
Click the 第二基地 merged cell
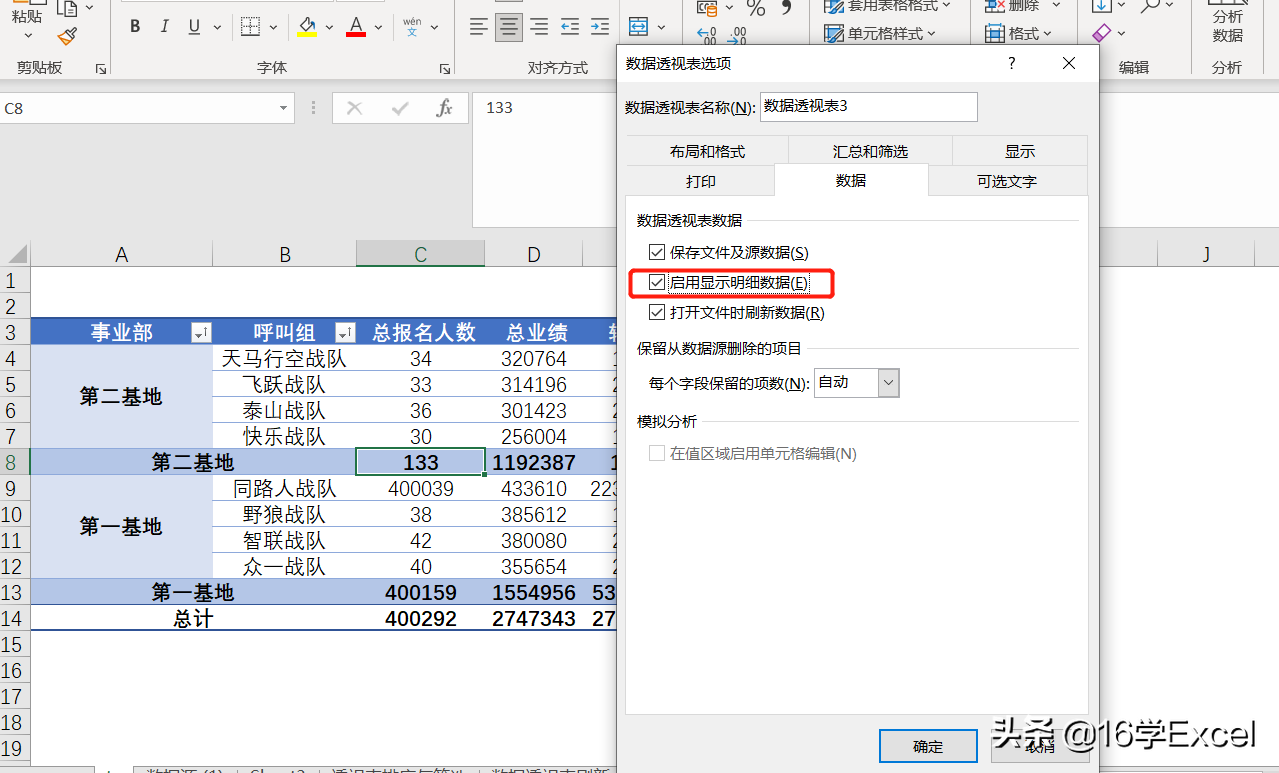click(x=121, y=397)
